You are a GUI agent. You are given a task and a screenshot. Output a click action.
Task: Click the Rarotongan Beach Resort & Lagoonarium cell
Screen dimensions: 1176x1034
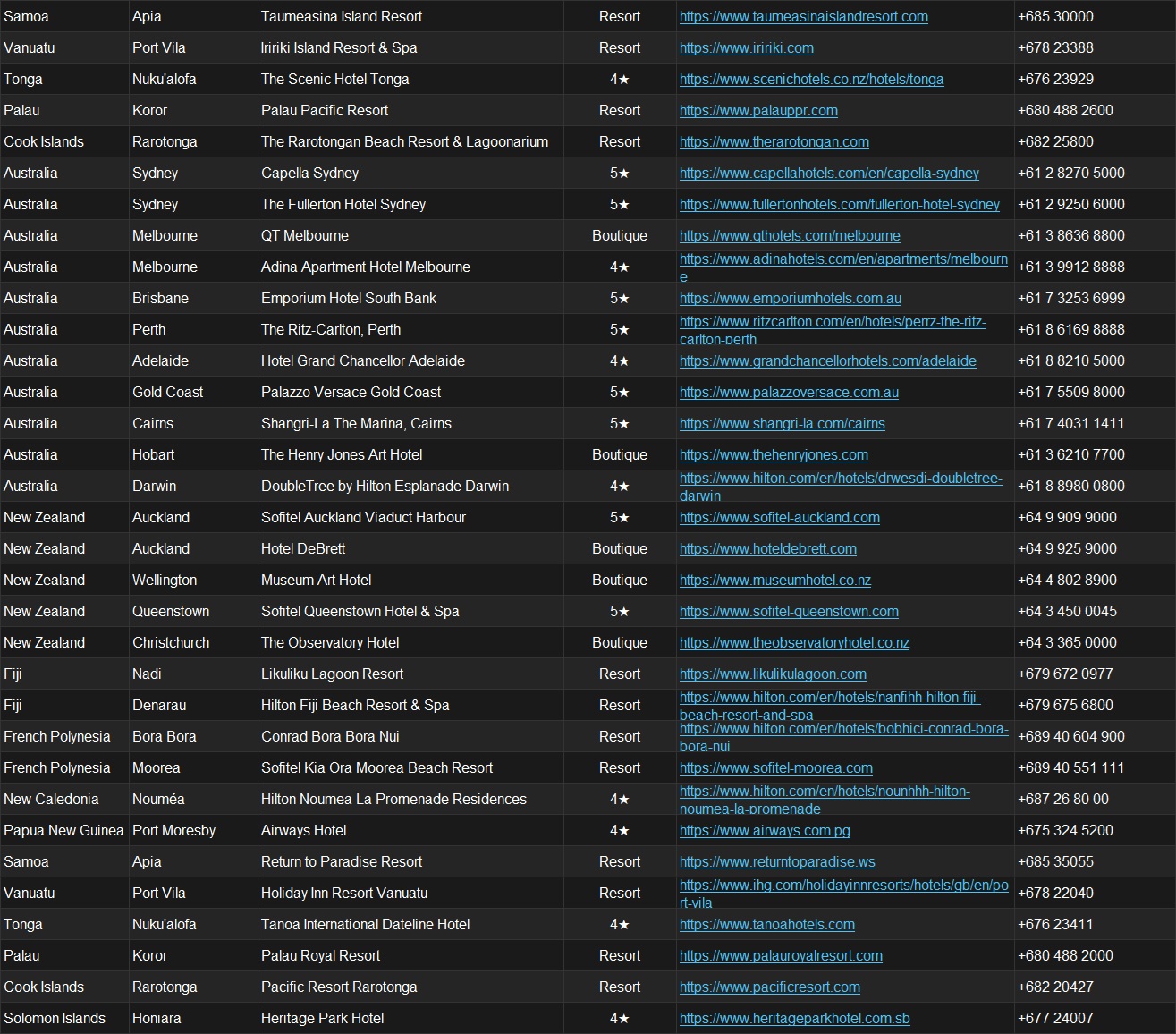(410, 141)
